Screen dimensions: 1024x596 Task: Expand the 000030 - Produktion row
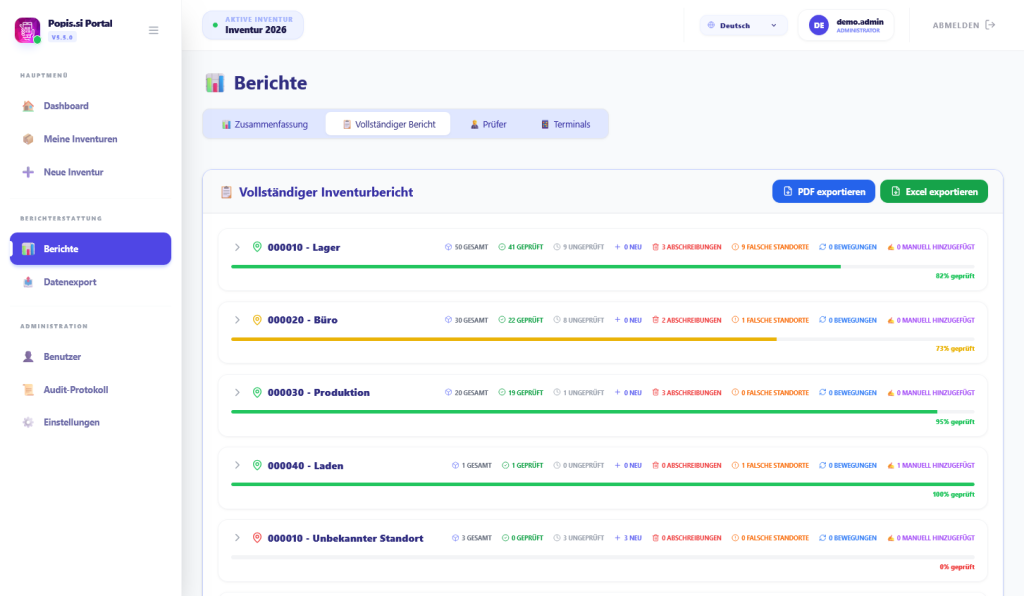(237, 392)
